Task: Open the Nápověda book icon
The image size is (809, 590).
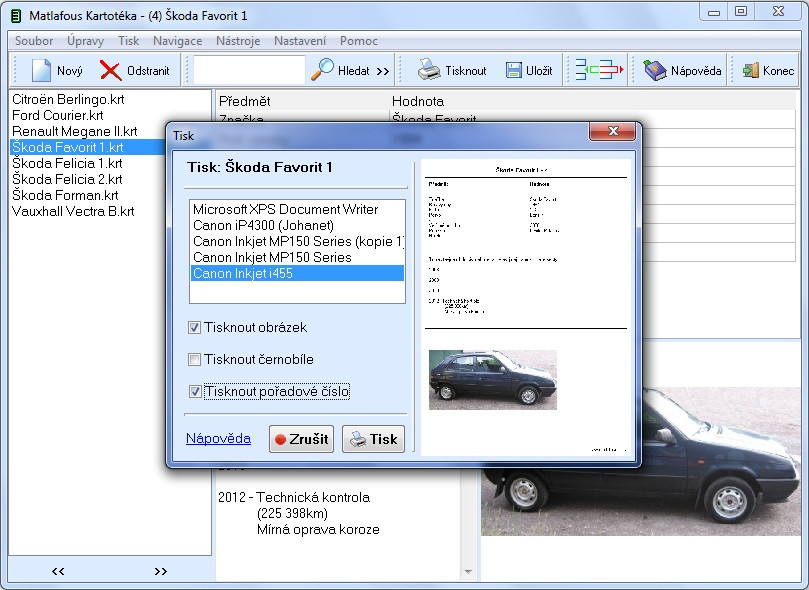Action: [x=655, y=70]
